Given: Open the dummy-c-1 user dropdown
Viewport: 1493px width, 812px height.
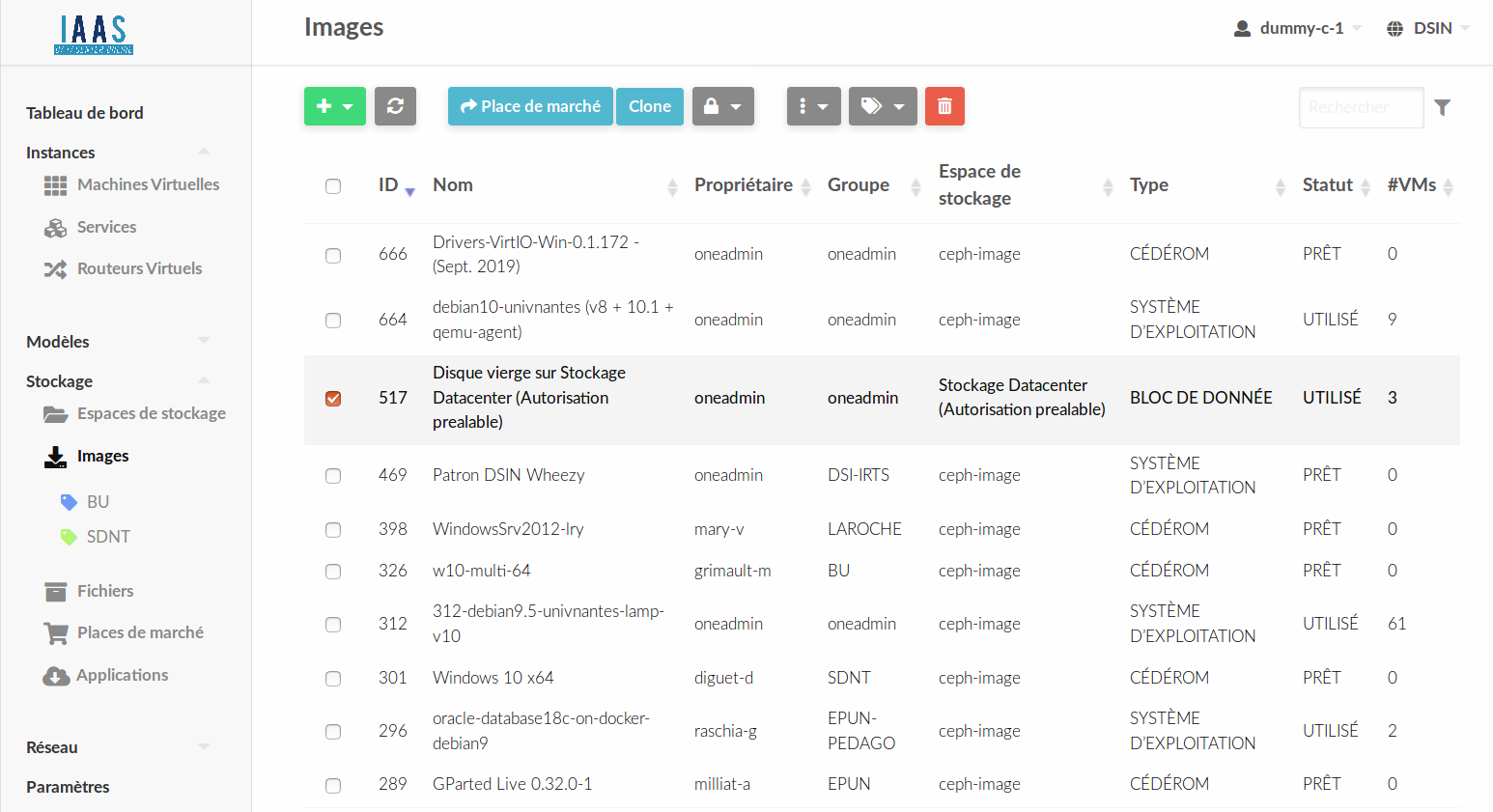Looking at the screenshot, I should pyautogui.click(x=1297, y=28).
